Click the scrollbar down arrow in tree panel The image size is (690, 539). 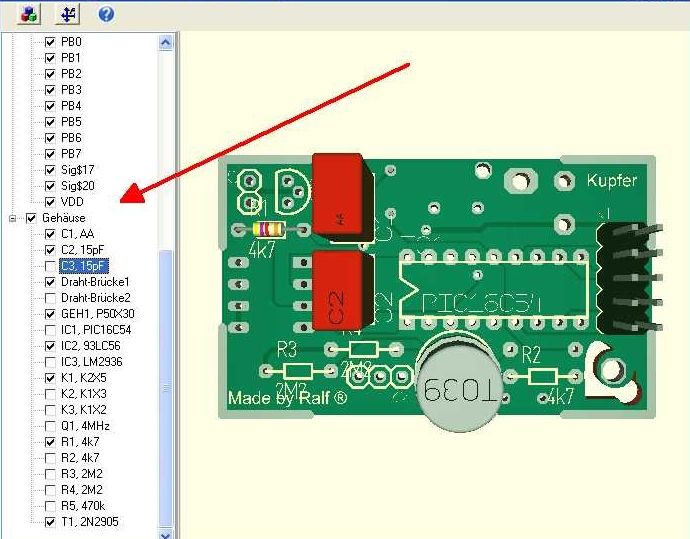(166, 532)
